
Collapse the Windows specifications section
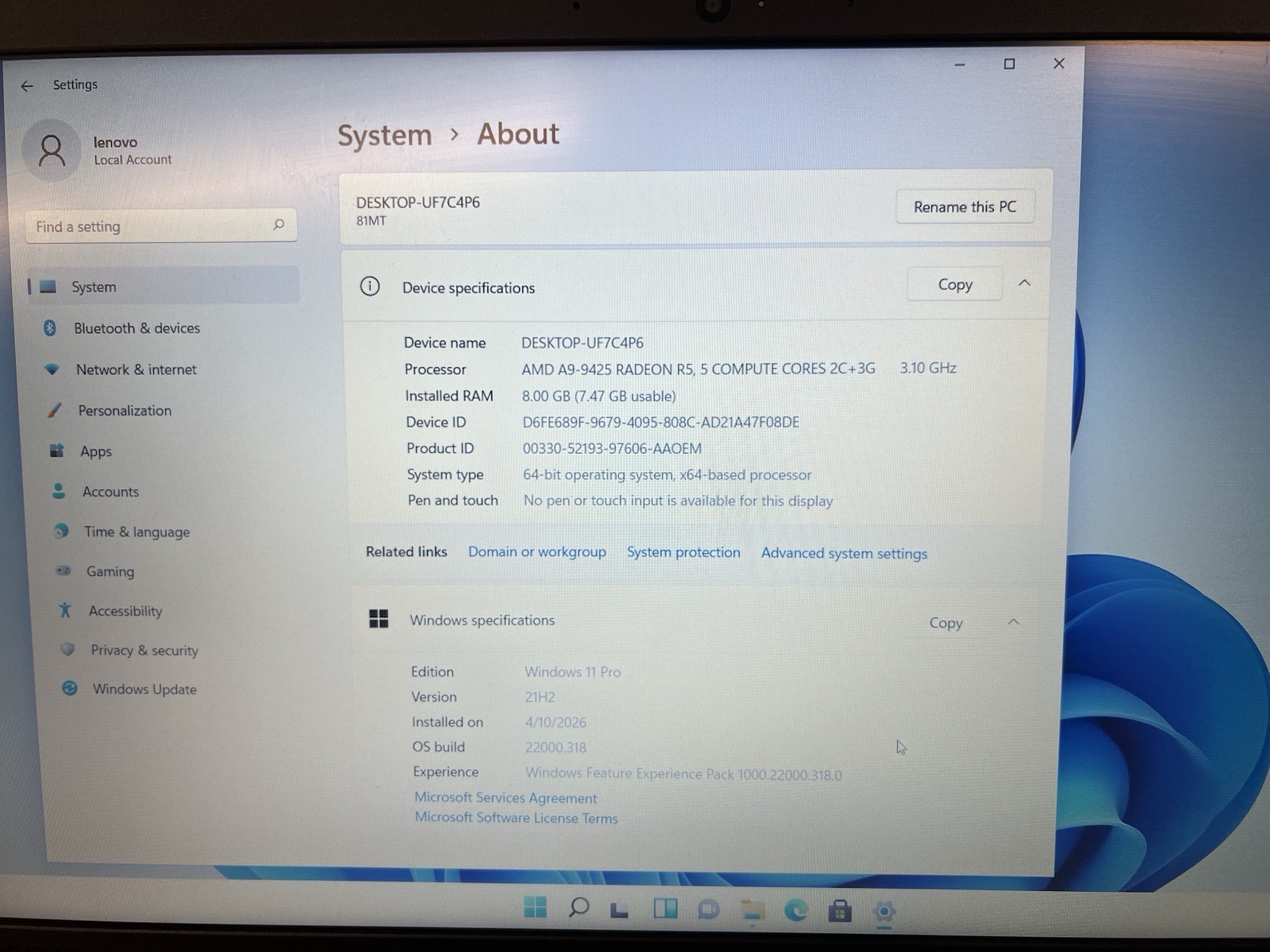pyautogui.click(x=1014, y=622)
